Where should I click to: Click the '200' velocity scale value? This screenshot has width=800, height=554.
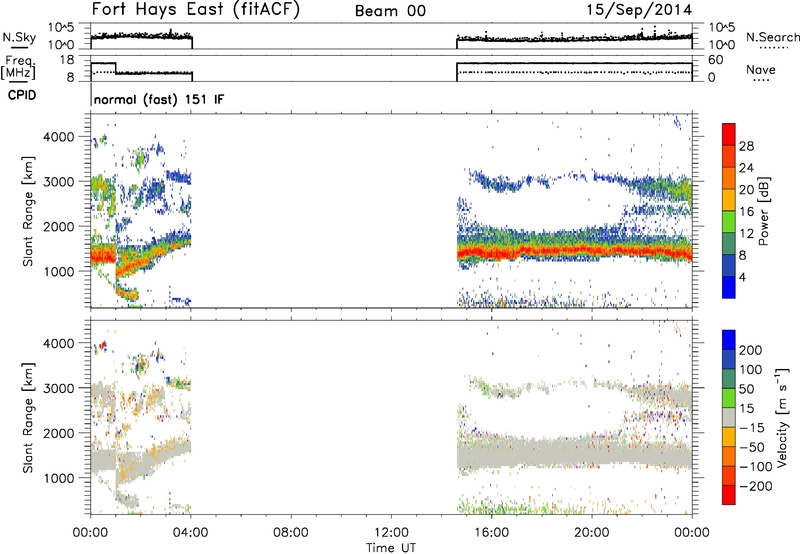click(x=751, y=350)
